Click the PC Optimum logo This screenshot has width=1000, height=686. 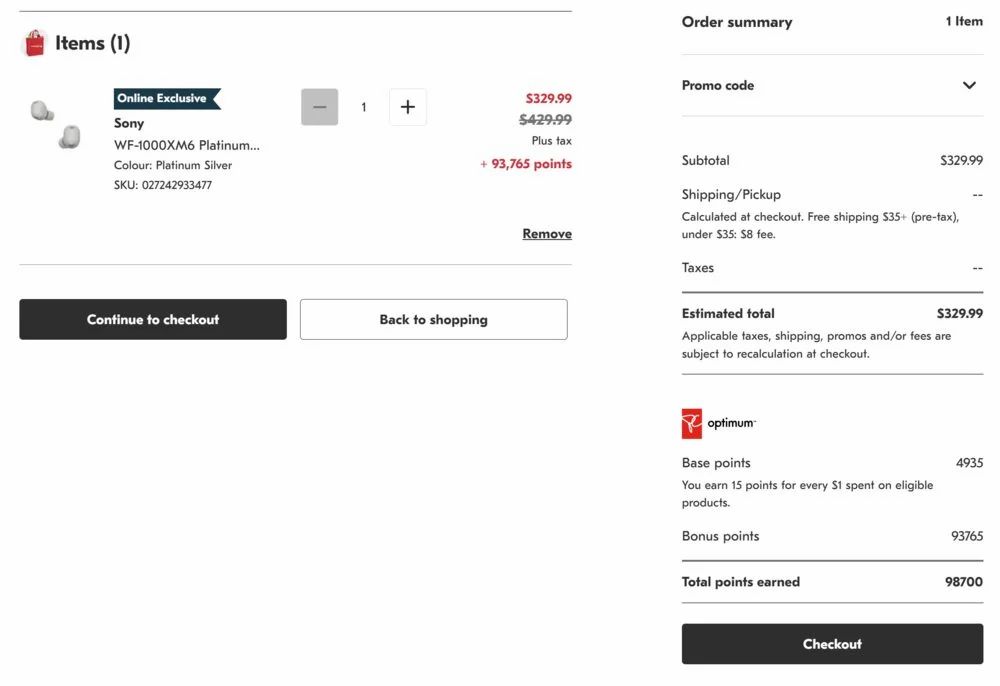point(719,423)
